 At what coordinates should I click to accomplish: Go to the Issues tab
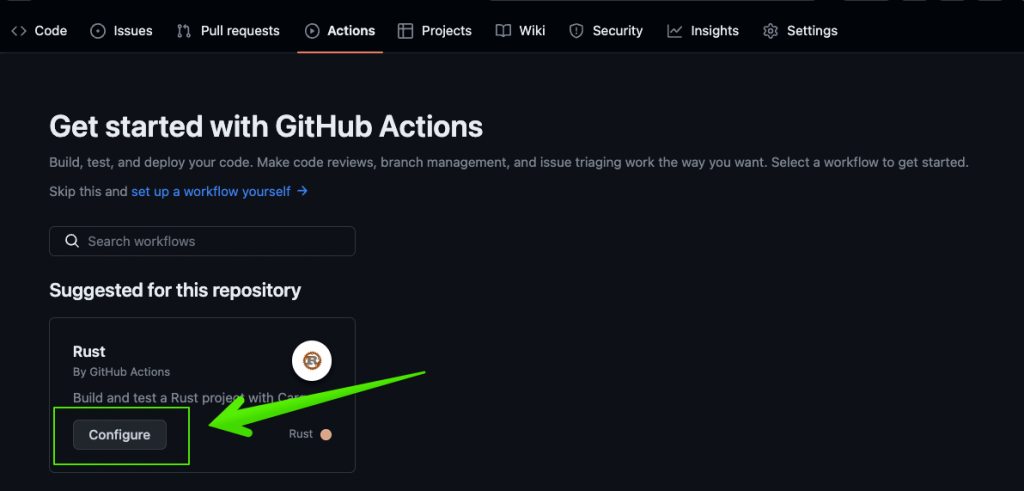121,31
